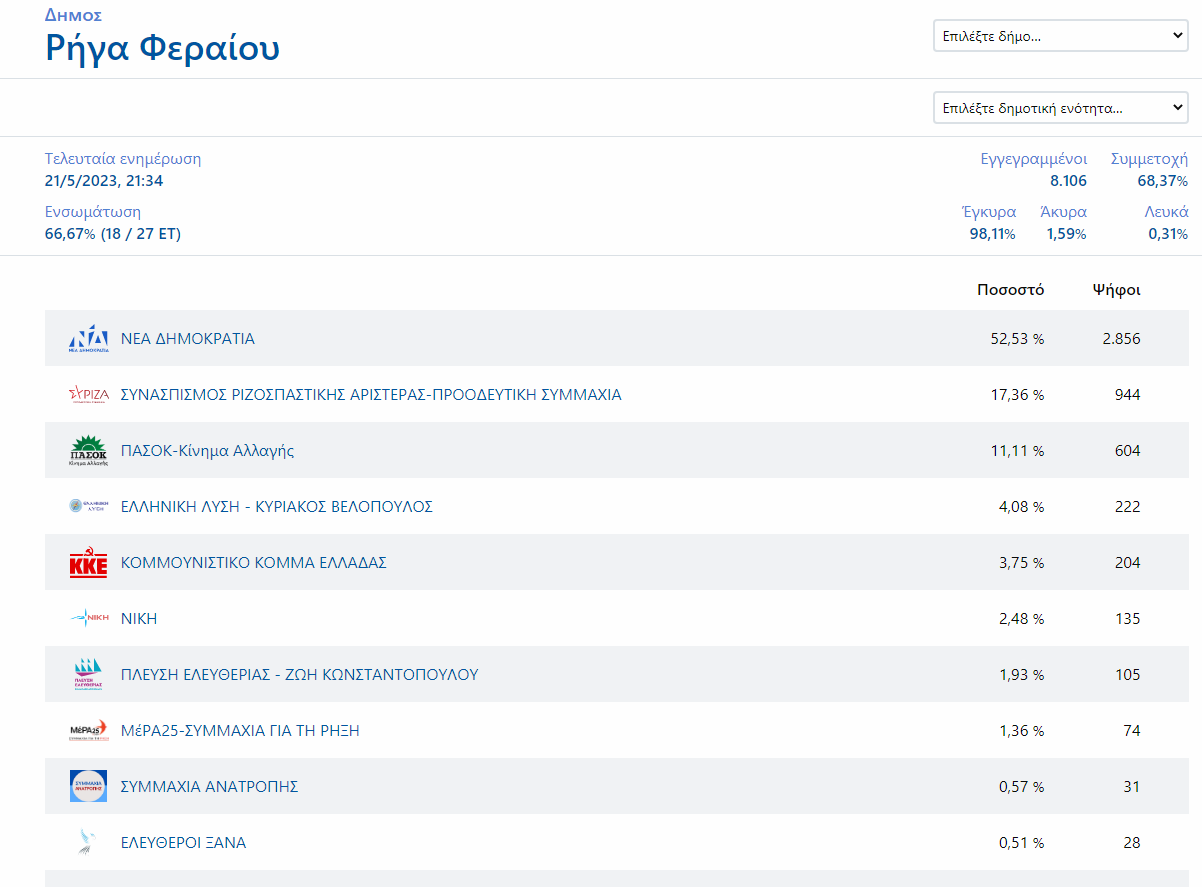This screenshot has height=887, width=1202.
Task: Click the Ρήγα Φεραίου municipality heading
Action: [x=163, y=48]
